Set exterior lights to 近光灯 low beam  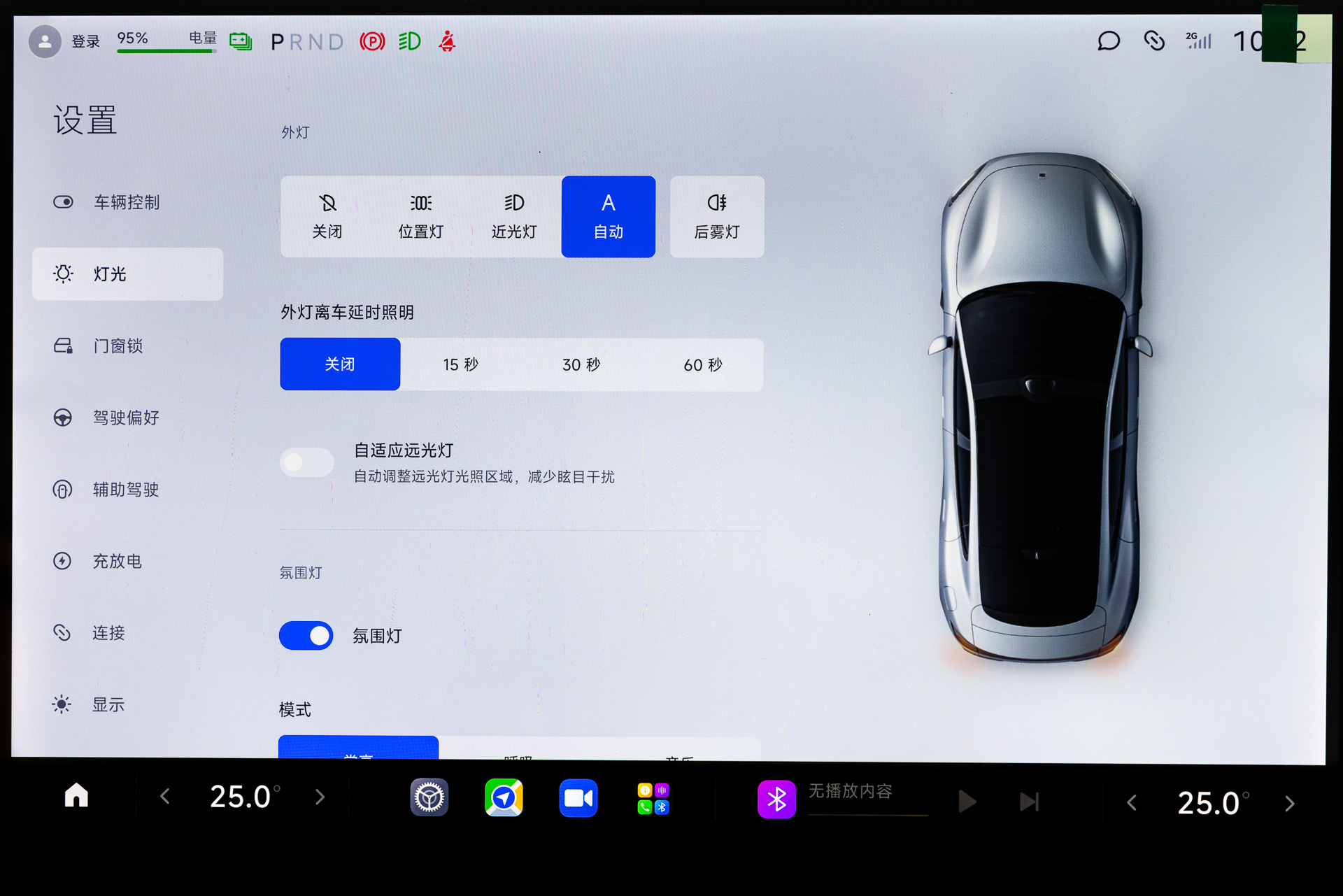(514, 217)
